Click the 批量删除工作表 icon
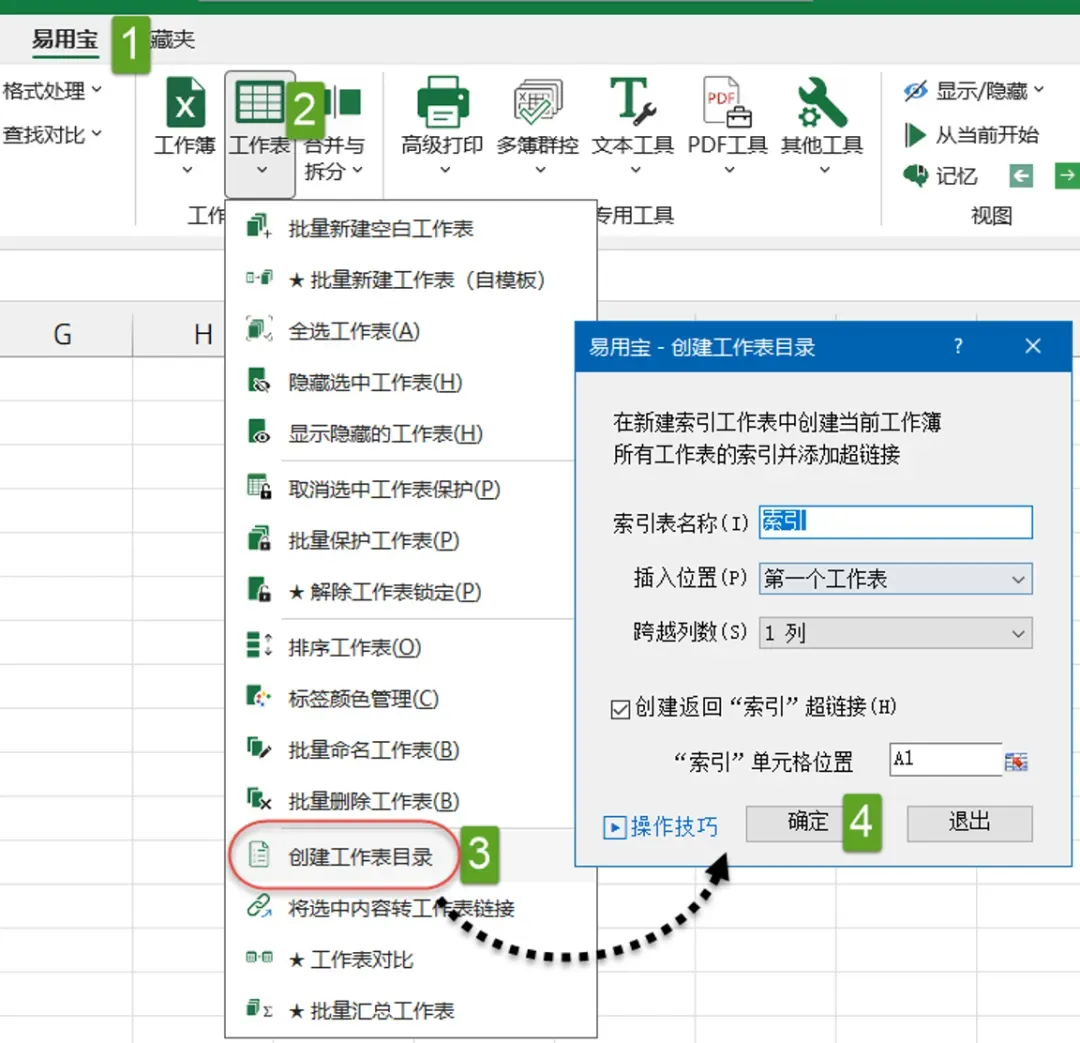The image size is (1080, 1043). tap(259, 799)
